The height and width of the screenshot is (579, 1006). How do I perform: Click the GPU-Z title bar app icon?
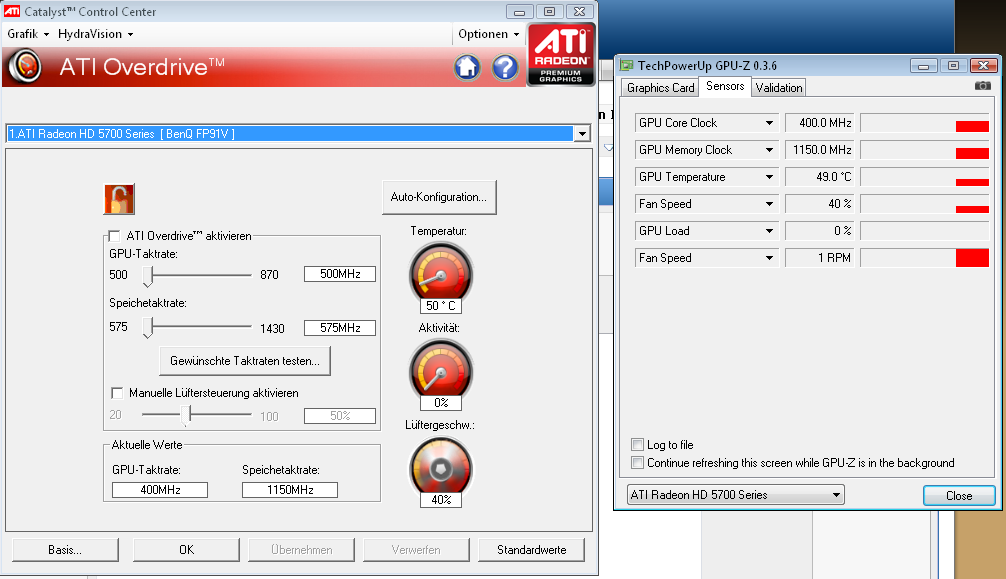(626, 65)
